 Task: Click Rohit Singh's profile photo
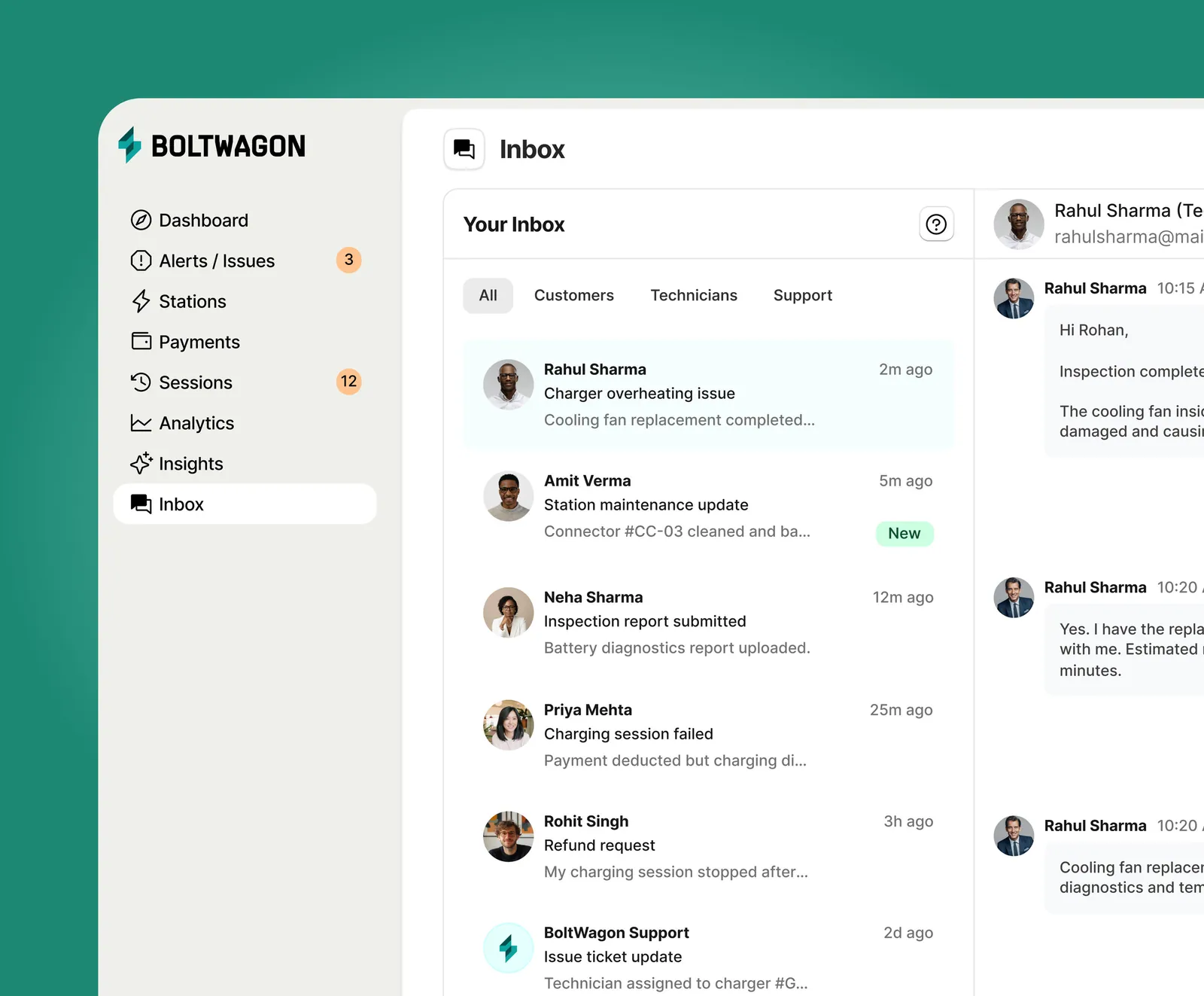508,836
